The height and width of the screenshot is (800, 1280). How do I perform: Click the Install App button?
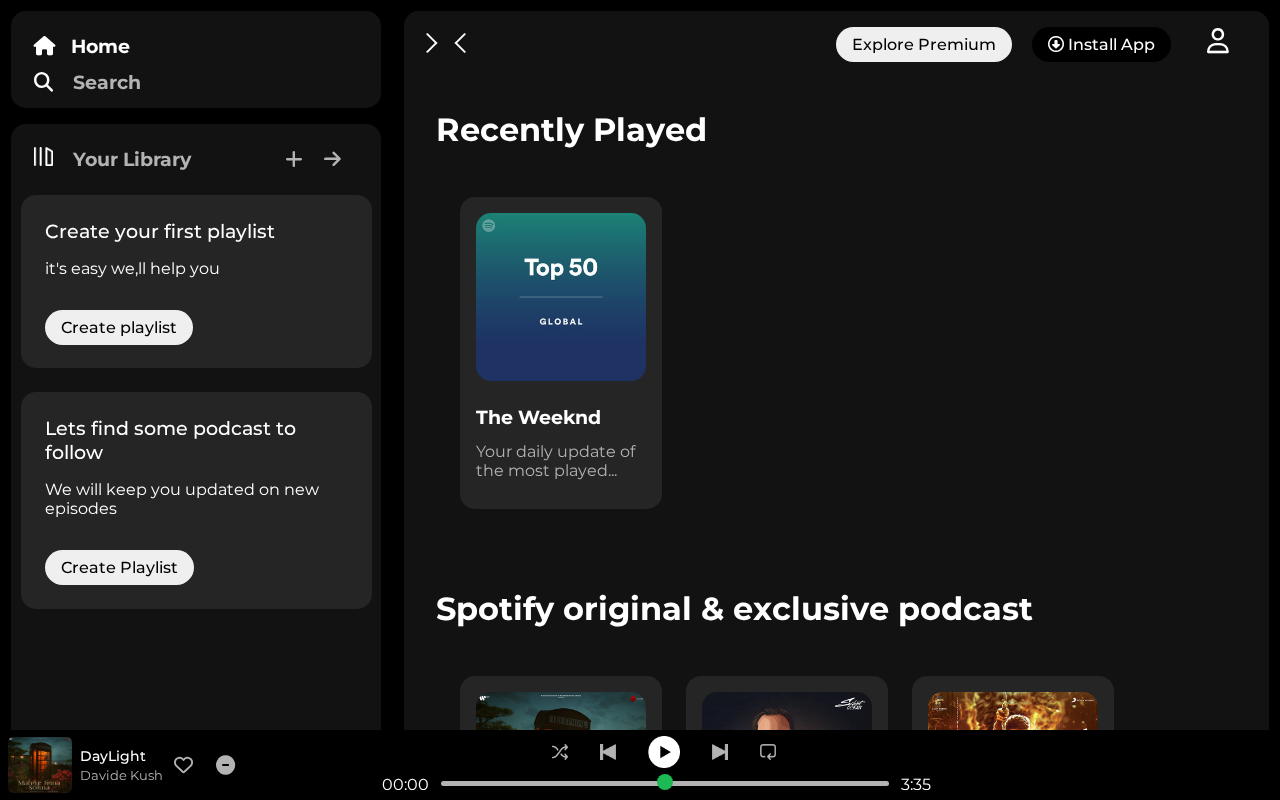pyautogui.click(x=1101, y=44)
